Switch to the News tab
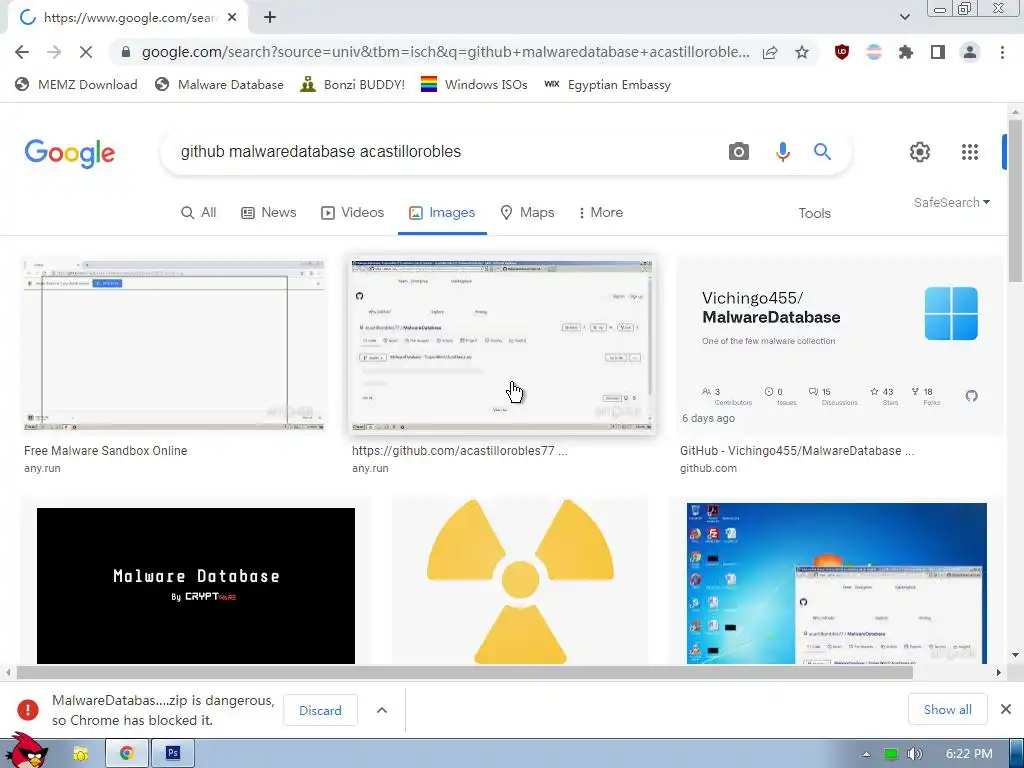 pos(268,213)
